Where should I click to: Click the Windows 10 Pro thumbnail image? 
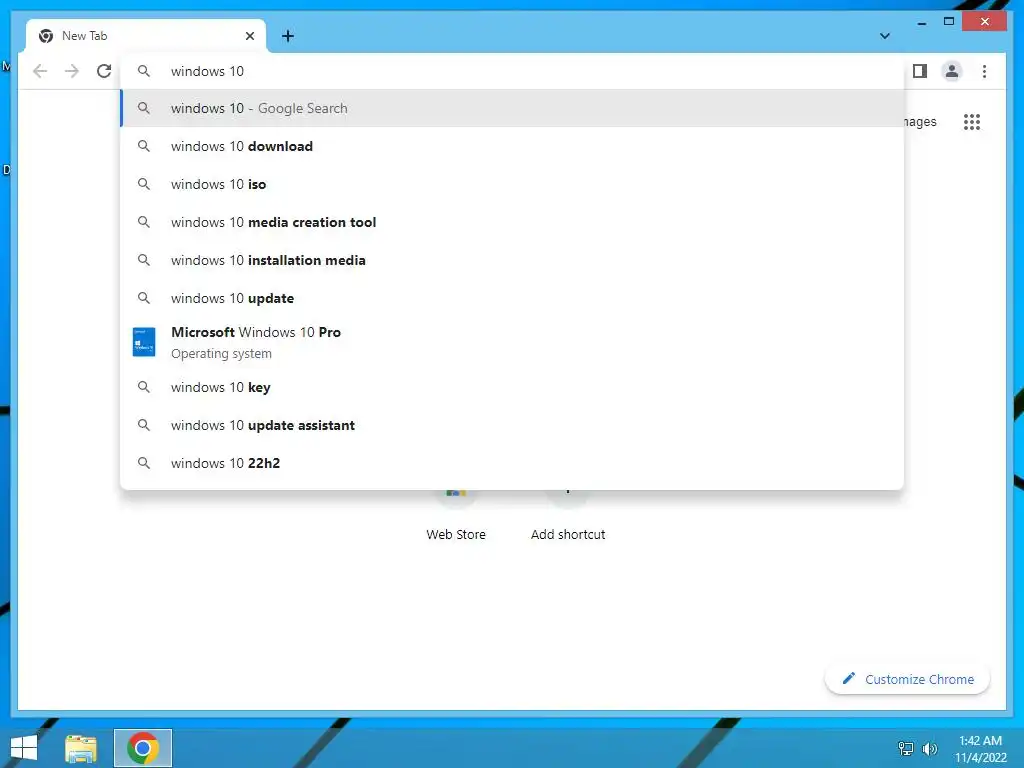tap(144, 342)
